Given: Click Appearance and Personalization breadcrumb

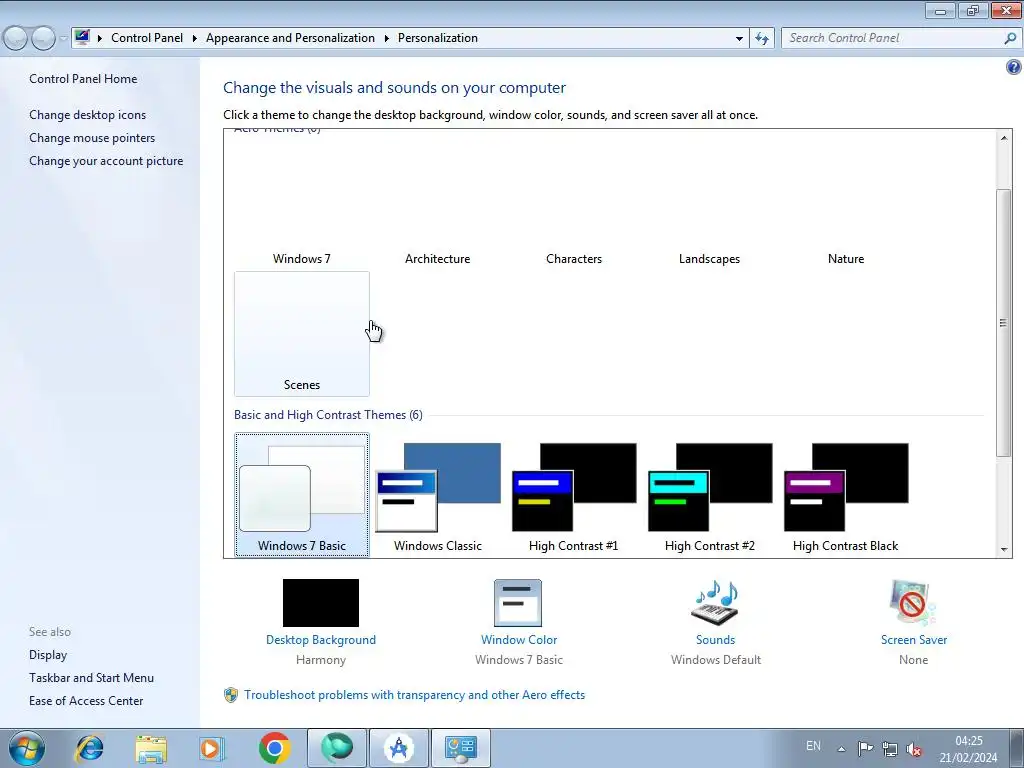Looking at the screenshot, I should tap(290, 38).
